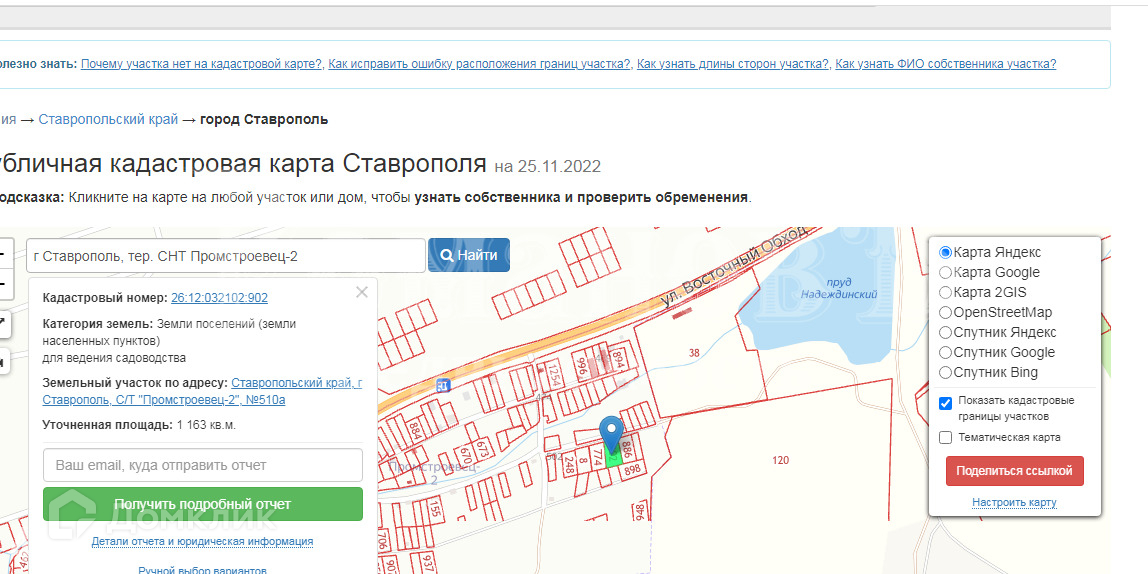The width and height of the screenshot is (1148, 574).
Task: Click ул. Восточный Обход road label
Action: click(x=734, y=266)
